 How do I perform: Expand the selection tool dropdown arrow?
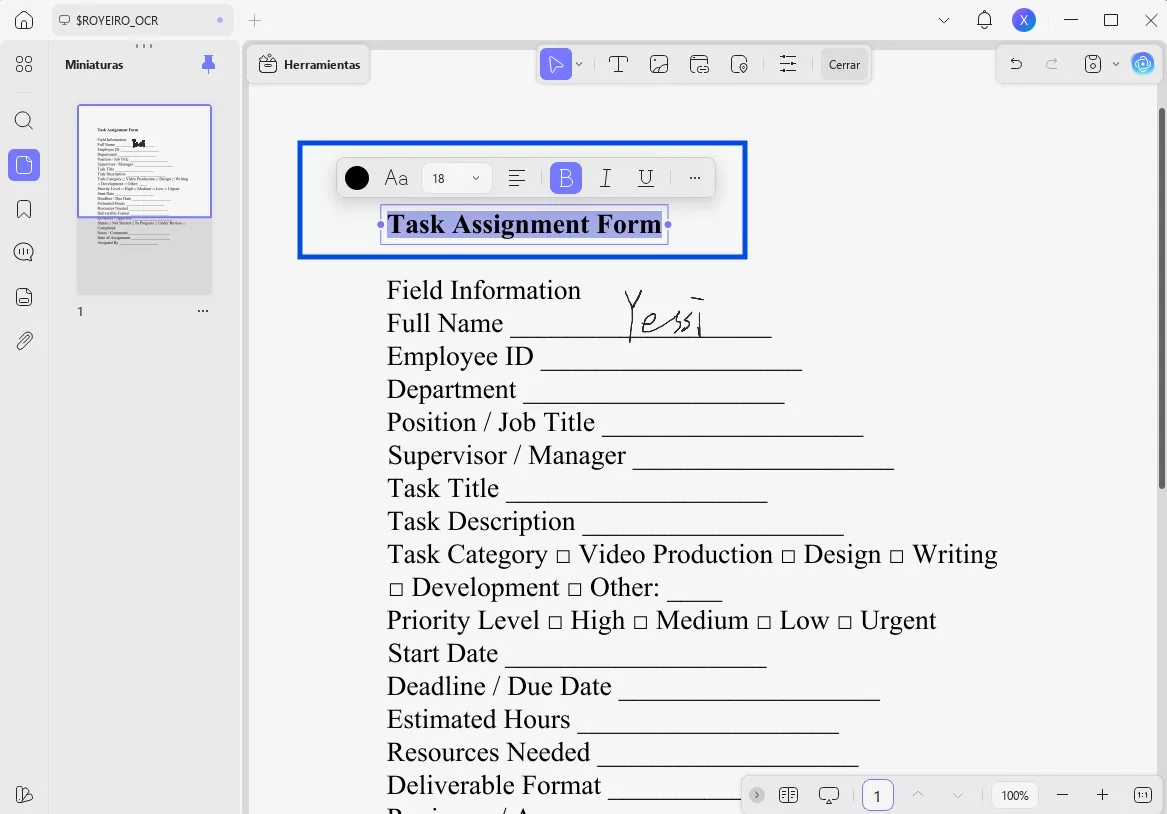(579, 64)
